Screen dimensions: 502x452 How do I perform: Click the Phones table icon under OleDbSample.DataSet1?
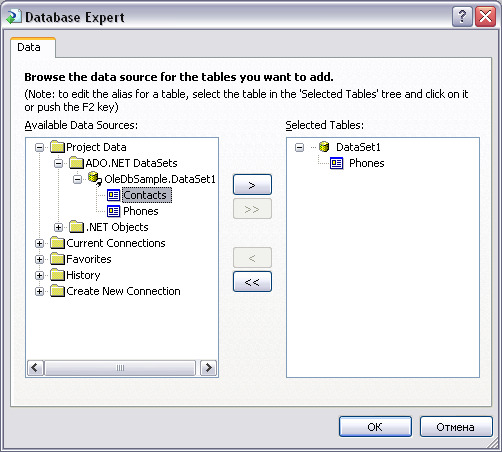(113, 211)
